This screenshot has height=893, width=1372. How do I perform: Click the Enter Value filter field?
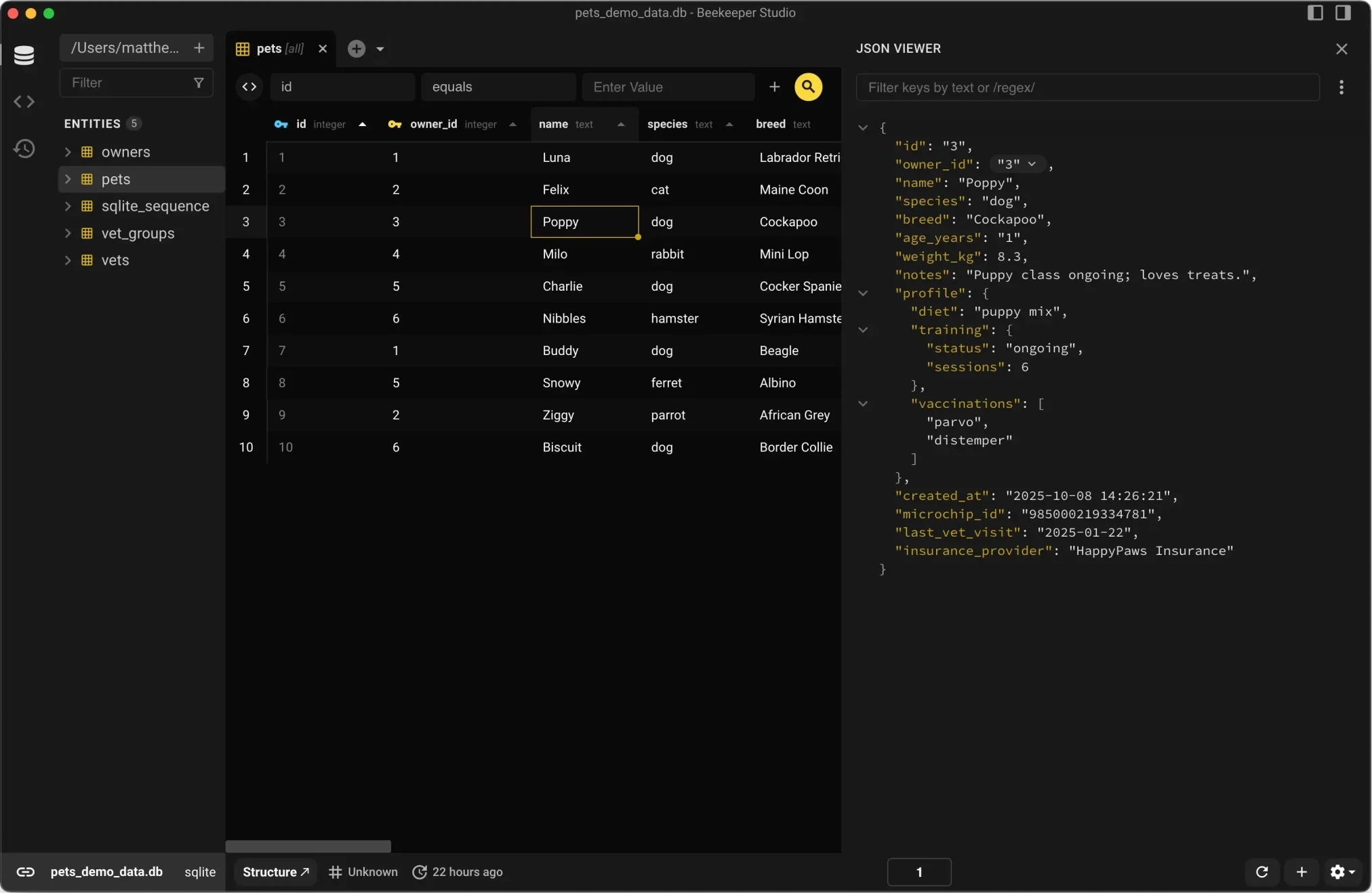tap(668, 87)
